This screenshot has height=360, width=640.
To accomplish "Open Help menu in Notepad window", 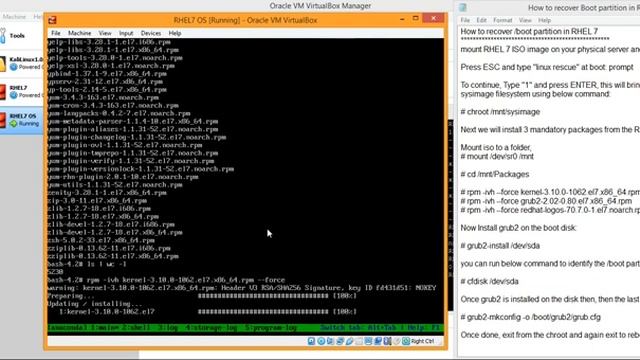I will click(x=544, y=20).
